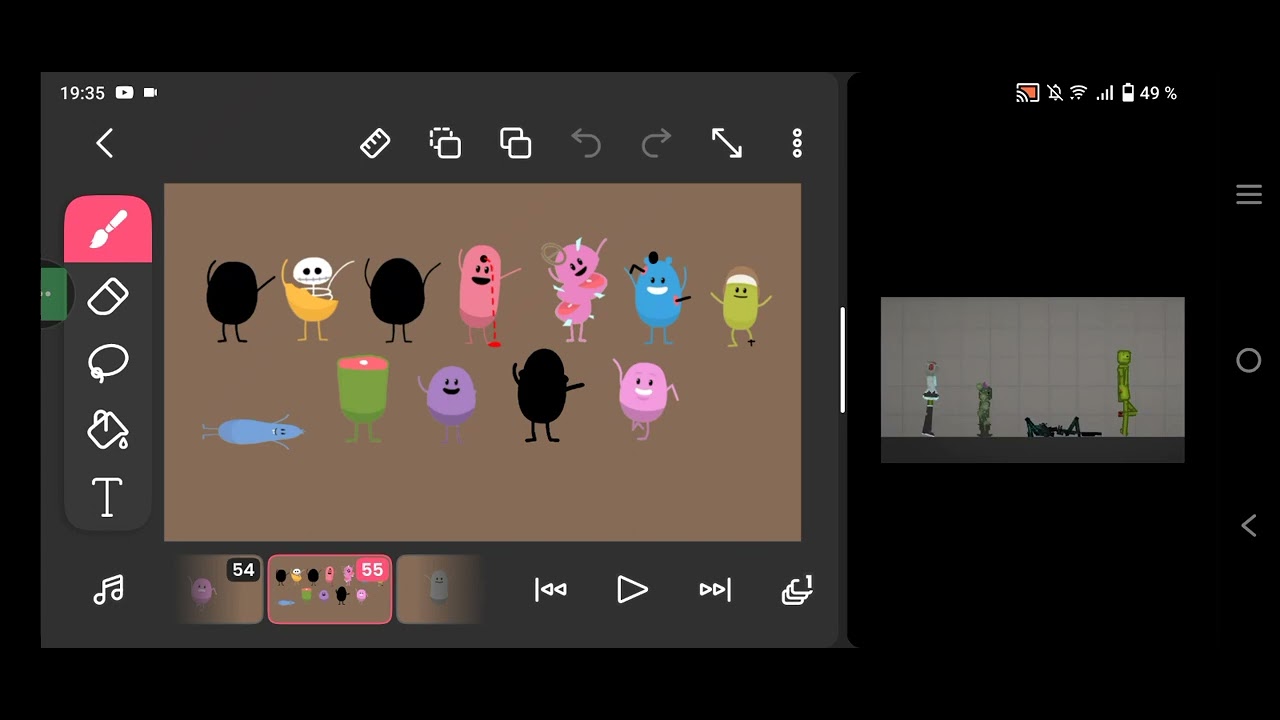
Task: Click the screen recording camera icon
Action: (x=150, y=93)
